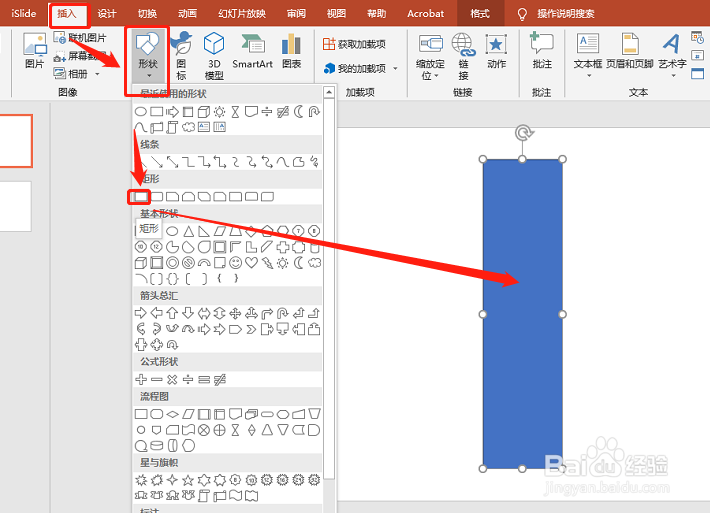The width and height of the screenshot is (710, 513).
Task: Switch to the iSlide tab
Action: 24,14
